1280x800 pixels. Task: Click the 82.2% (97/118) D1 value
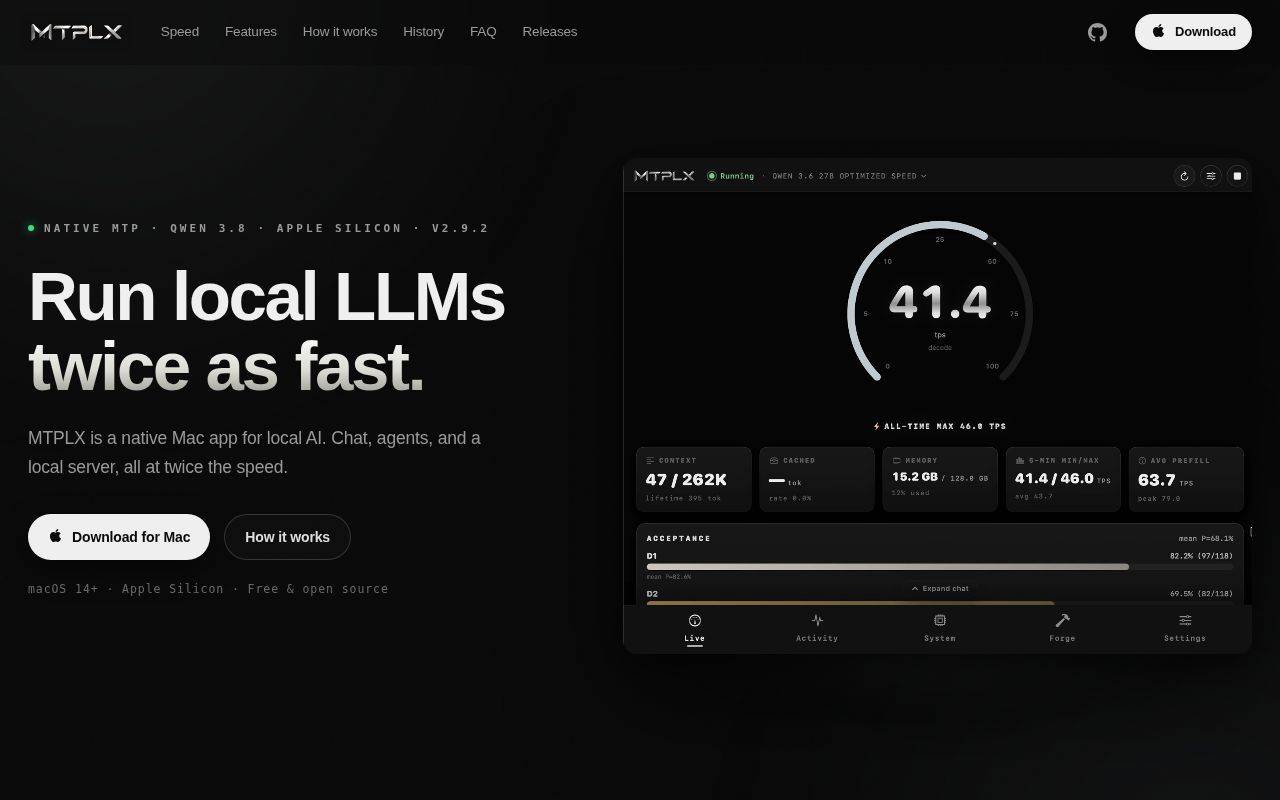point(1201,556)
